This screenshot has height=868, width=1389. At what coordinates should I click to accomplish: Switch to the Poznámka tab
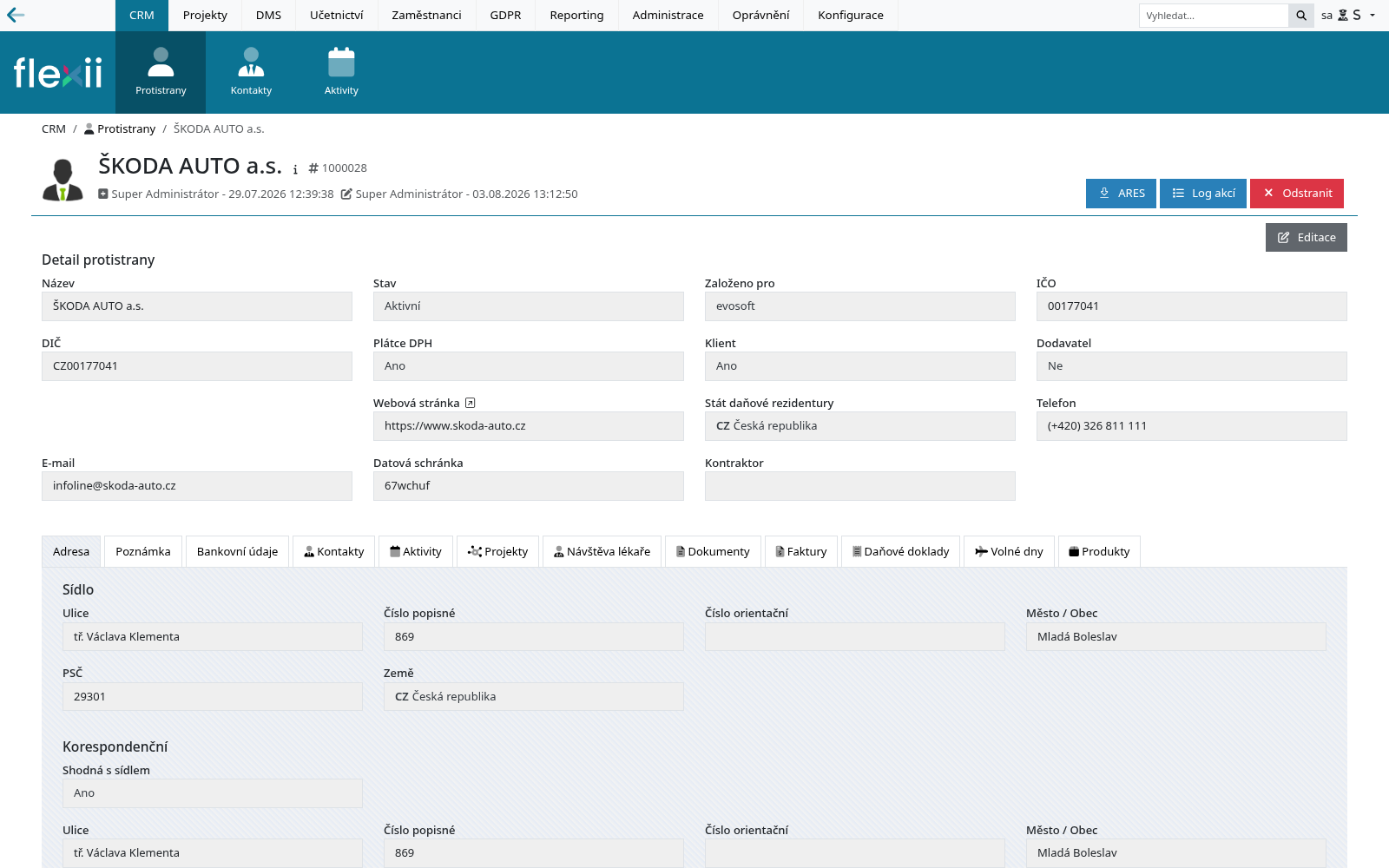143,552
